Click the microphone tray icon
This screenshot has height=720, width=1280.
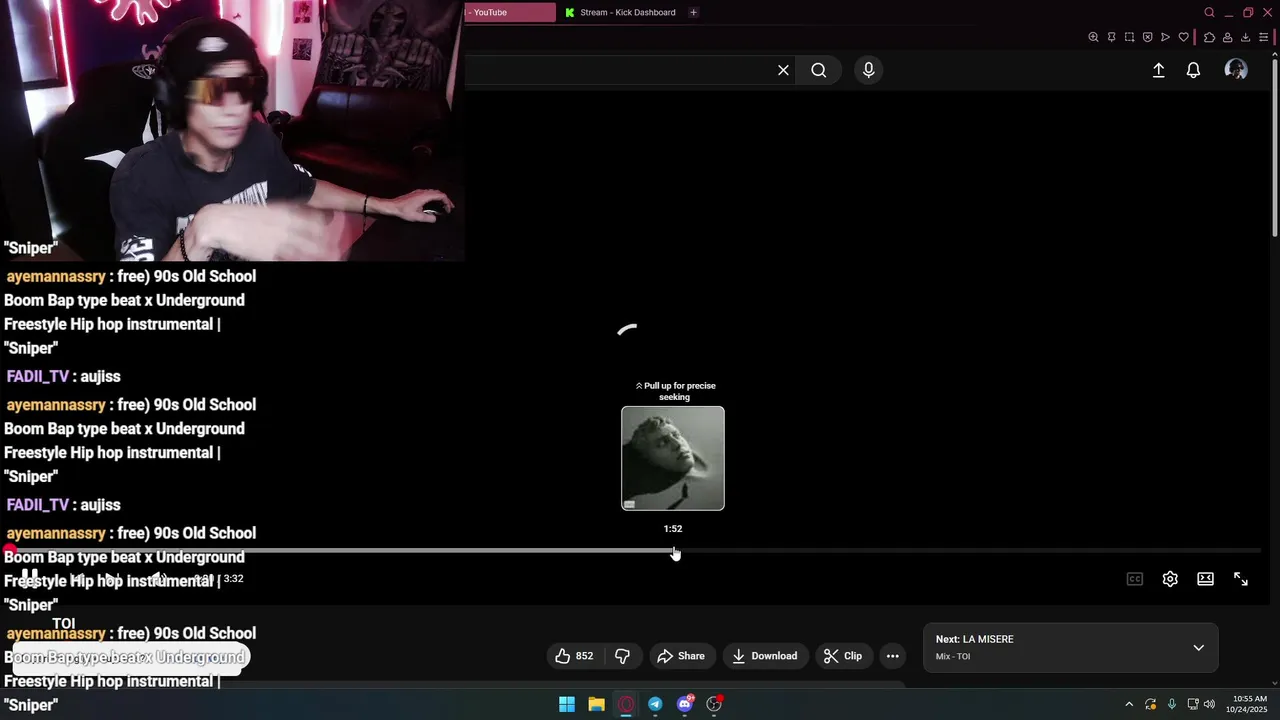pos(1172,704)
